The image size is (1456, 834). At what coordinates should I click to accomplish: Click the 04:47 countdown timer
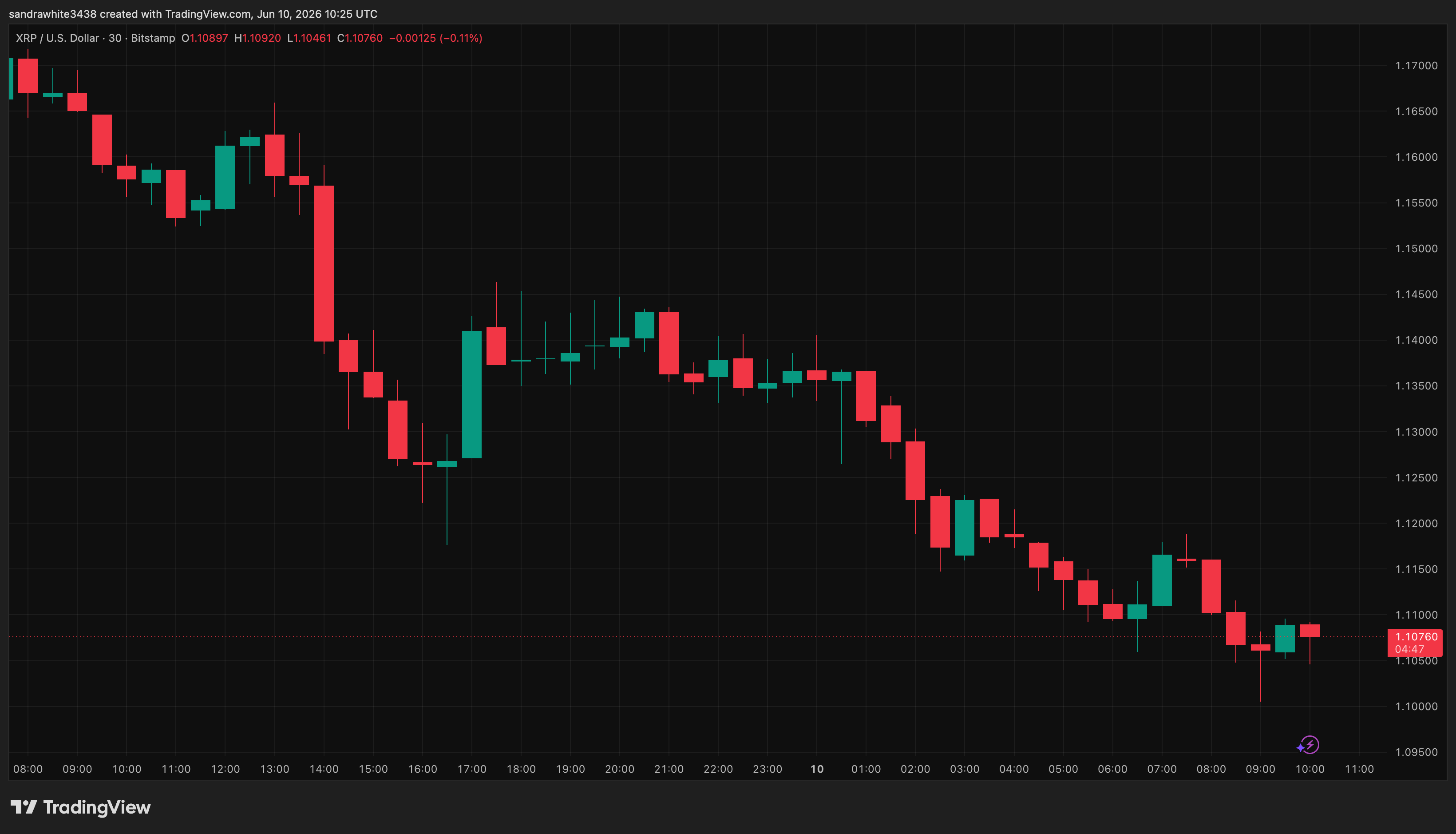click(x=1409, y=649)
